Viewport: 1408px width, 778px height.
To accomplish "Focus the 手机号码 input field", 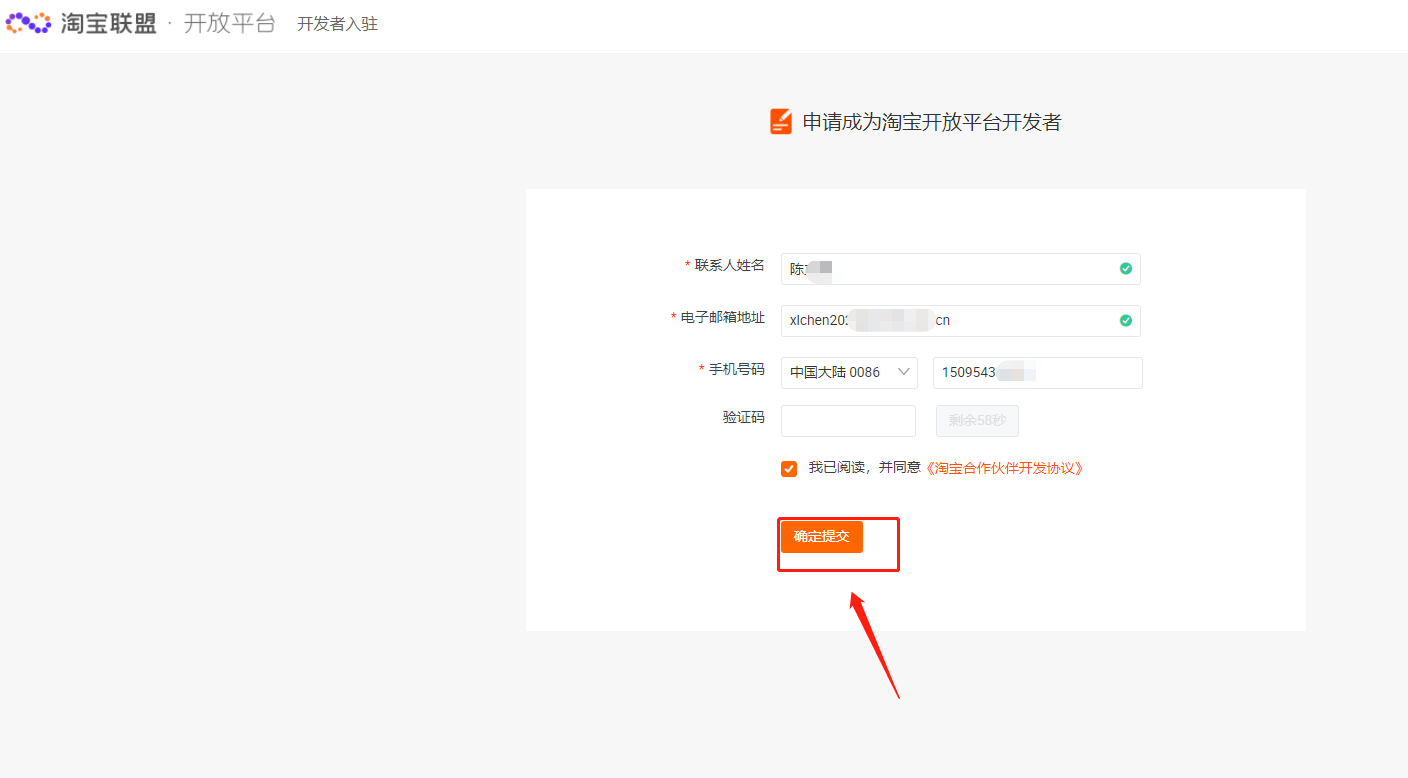I will coord(1038,373).
